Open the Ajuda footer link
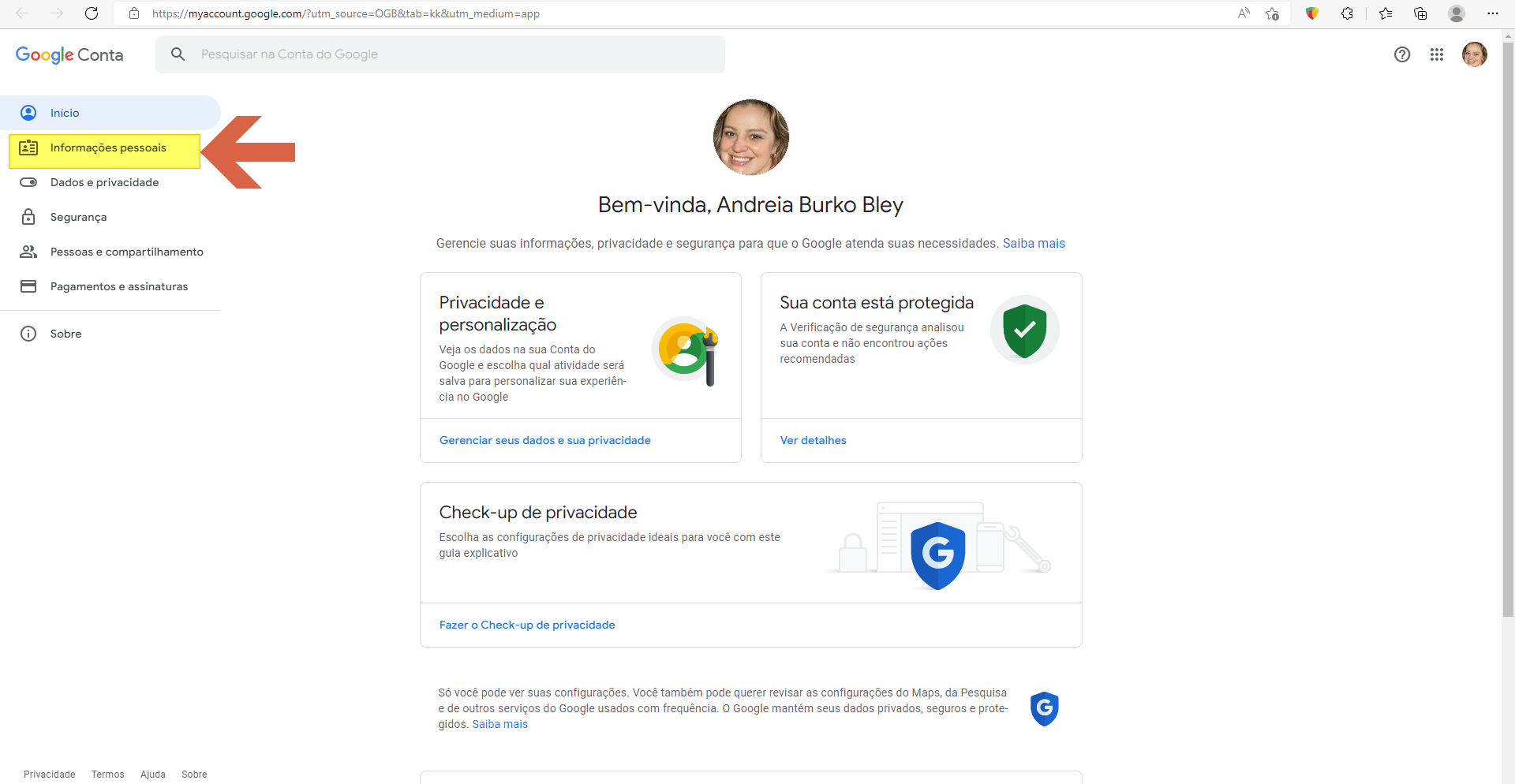 tap(153, 775)
